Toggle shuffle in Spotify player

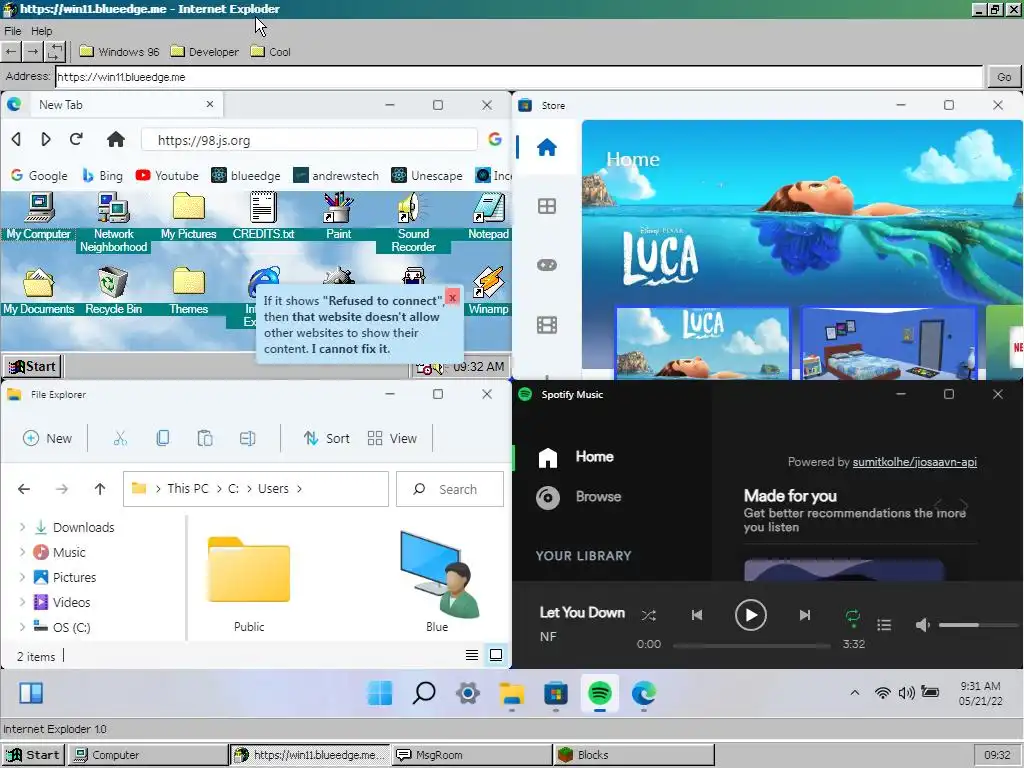(x=648, y=615)
